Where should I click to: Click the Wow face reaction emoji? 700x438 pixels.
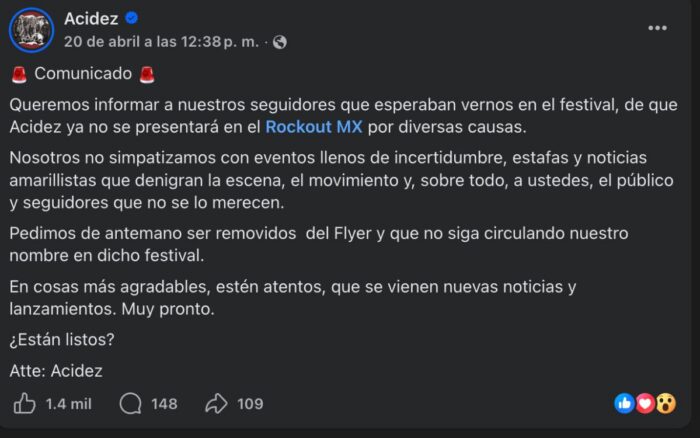(665, 403)
